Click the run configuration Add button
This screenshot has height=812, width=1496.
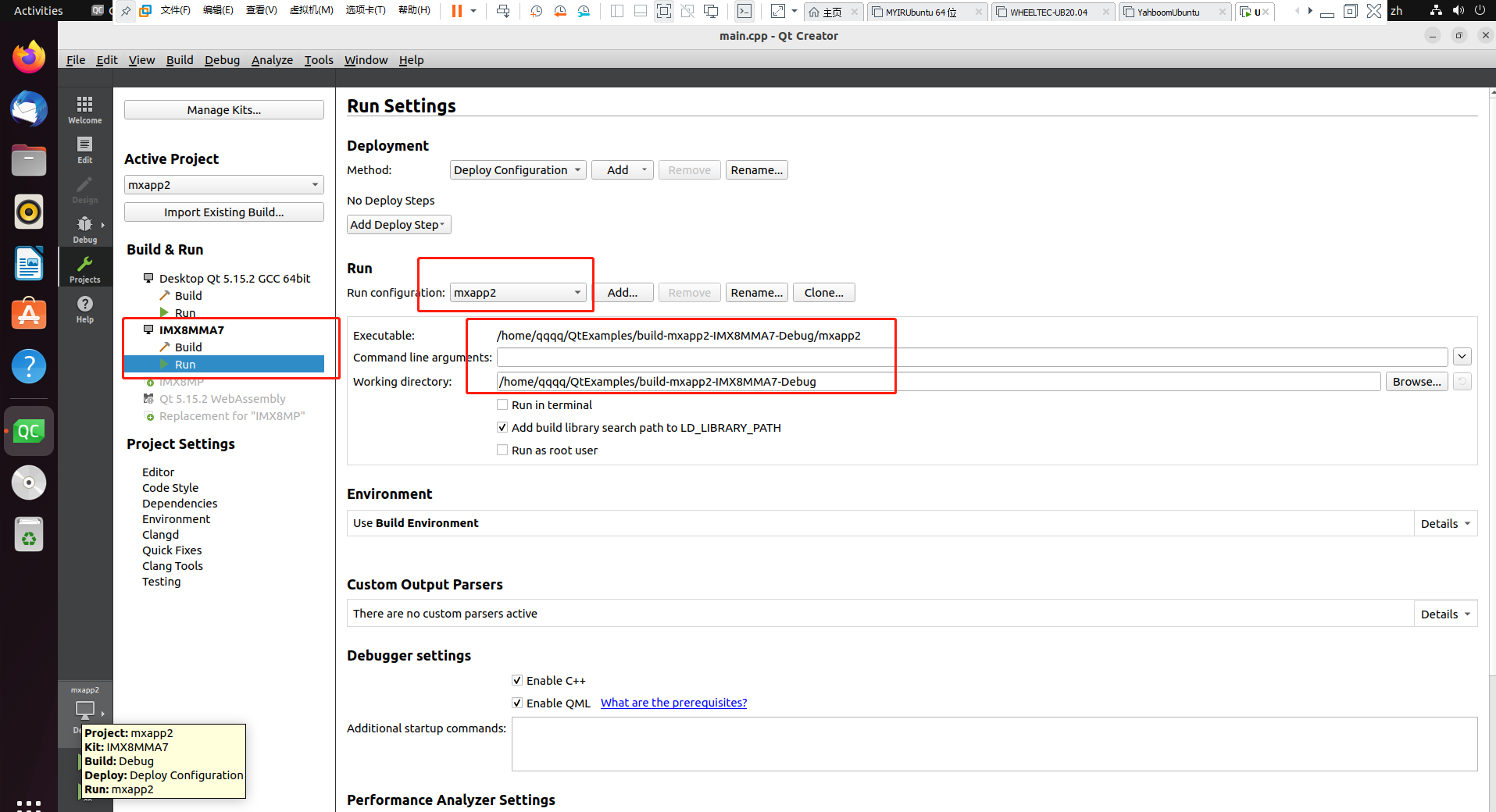(622, 293)
